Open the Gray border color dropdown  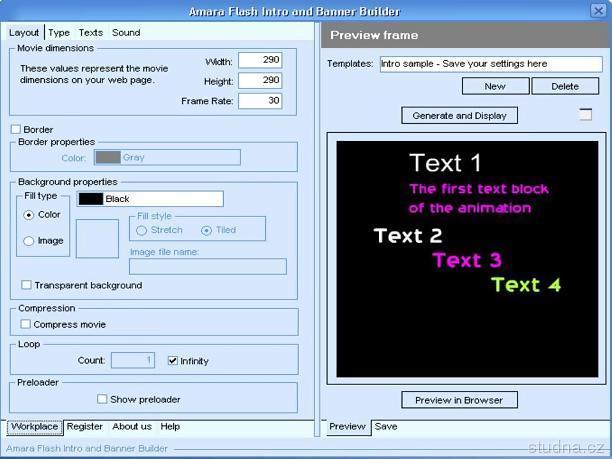pos(167,157)
